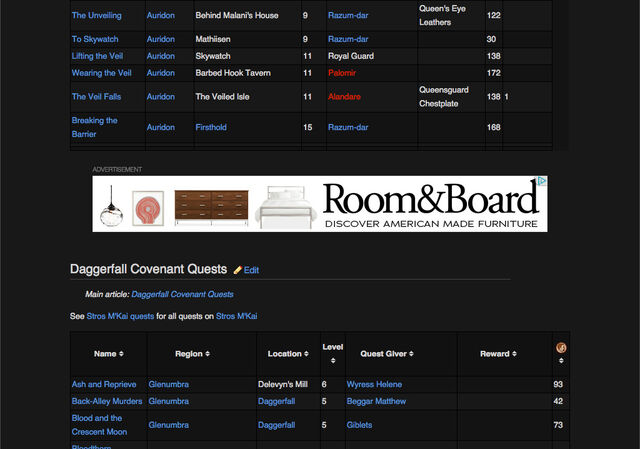Click Razum-dar in the Breaking the Barrier row

[348, 127]
